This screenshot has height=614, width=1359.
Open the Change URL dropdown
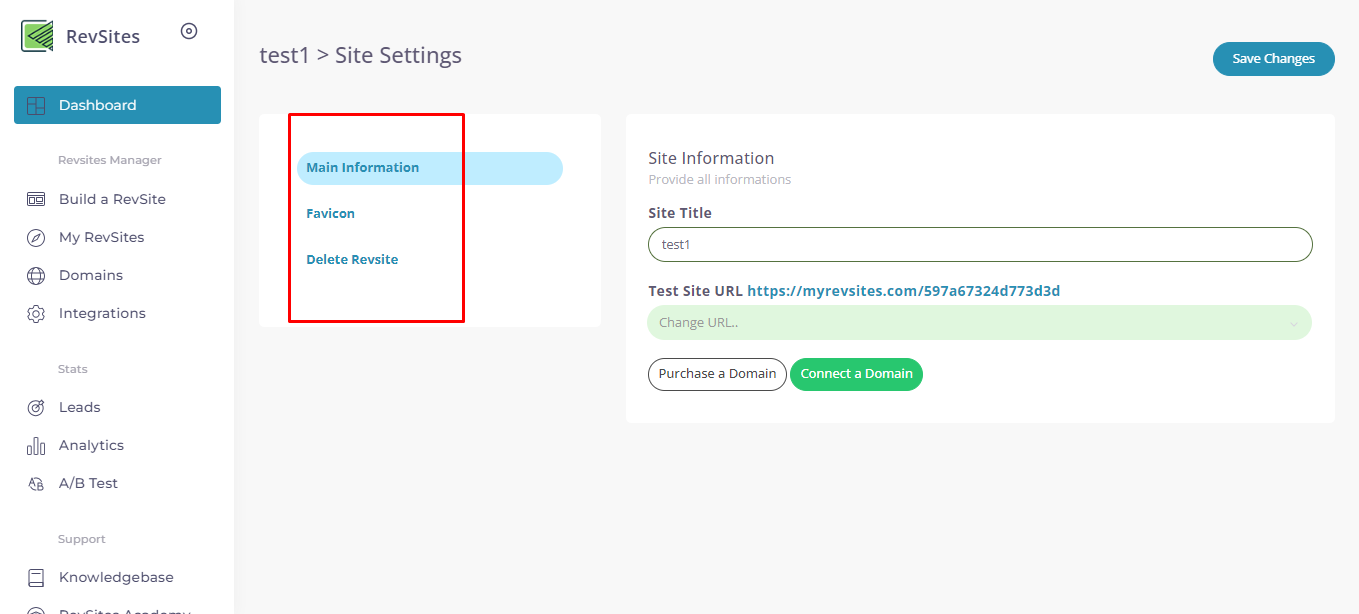pos(978,322)
